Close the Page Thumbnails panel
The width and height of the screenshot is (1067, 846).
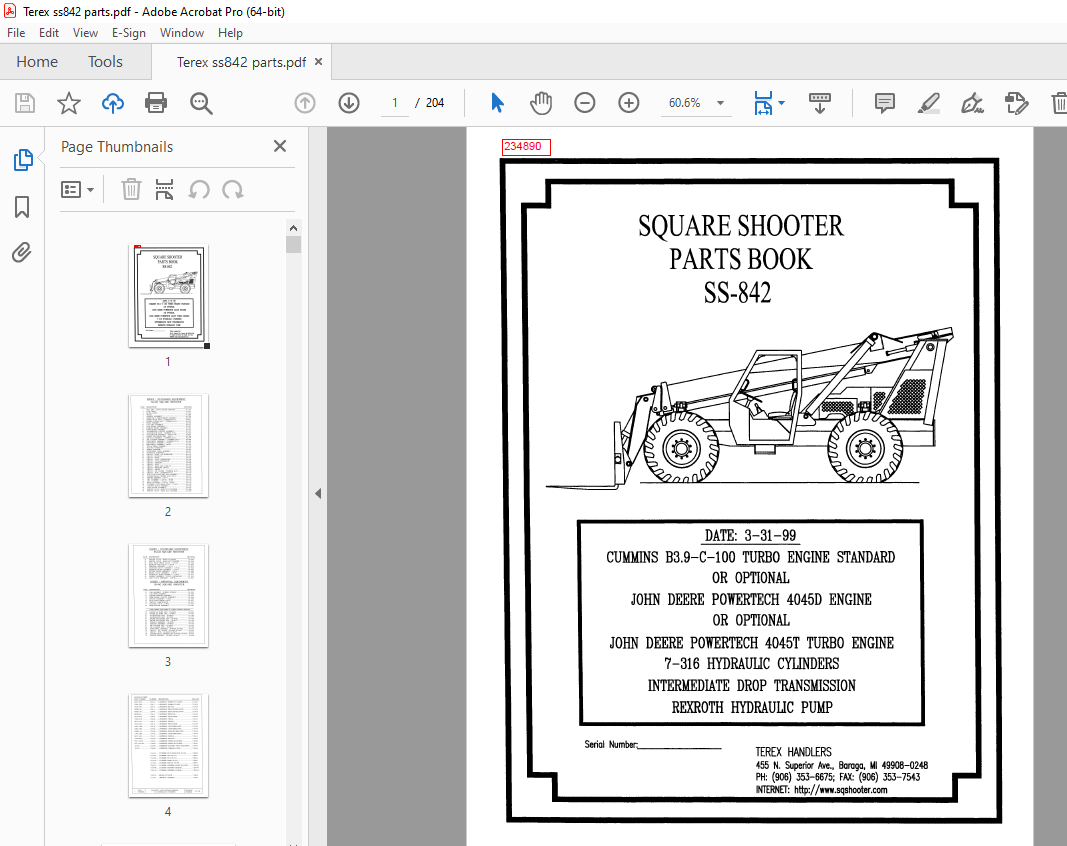tap(280, 146)
